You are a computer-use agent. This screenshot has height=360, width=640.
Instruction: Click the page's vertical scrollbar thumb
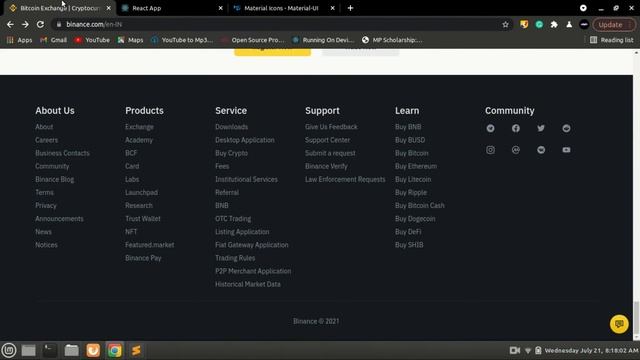coord(636,318)
